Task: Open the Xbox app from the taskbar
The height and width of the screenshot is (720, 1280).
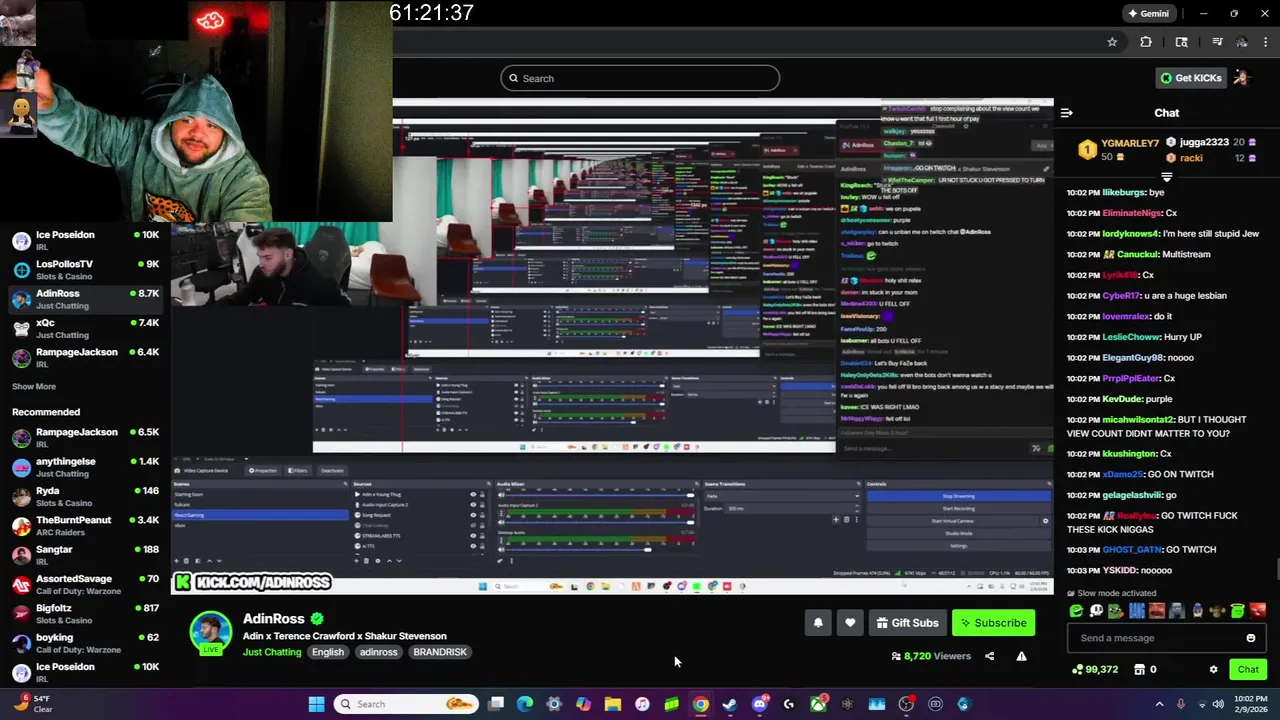Action: (818, 704)
